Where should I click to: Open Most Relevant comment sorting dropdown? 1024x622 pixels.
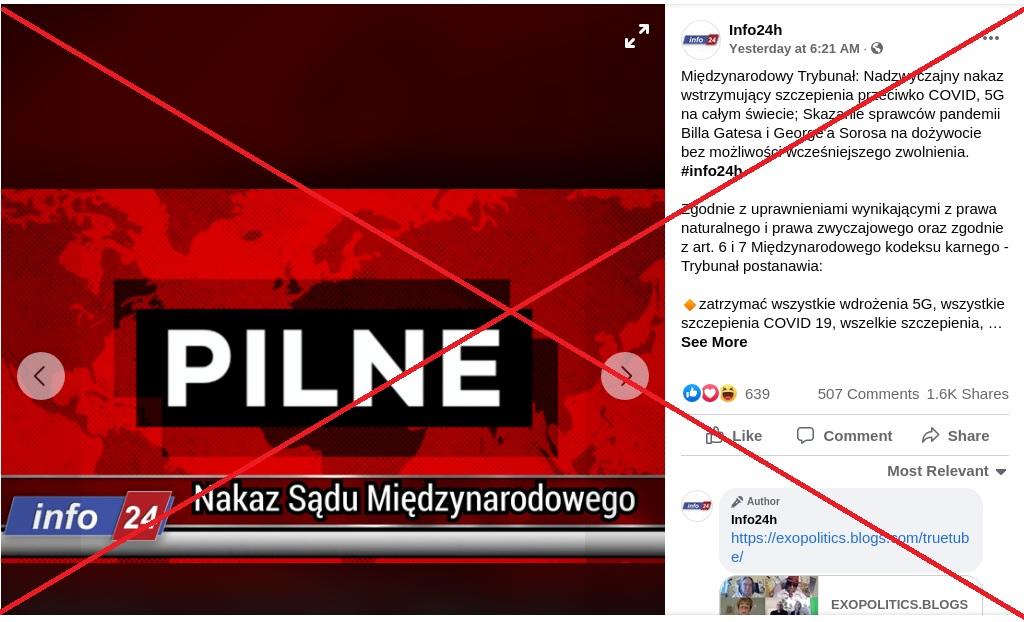pos(946,471)
